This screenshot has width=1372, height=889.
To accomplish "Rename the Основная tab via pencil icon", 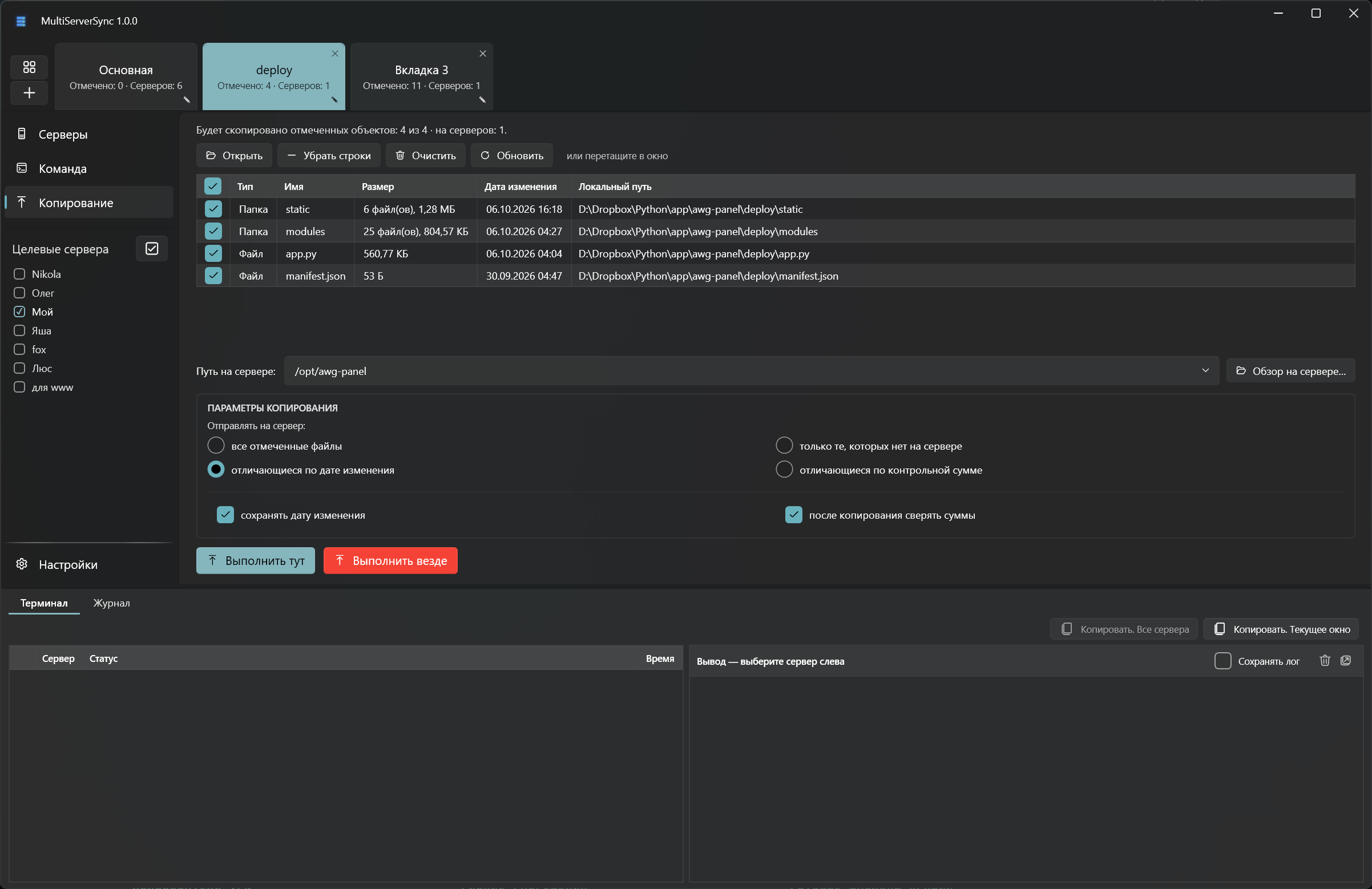I will coord(187,100).
